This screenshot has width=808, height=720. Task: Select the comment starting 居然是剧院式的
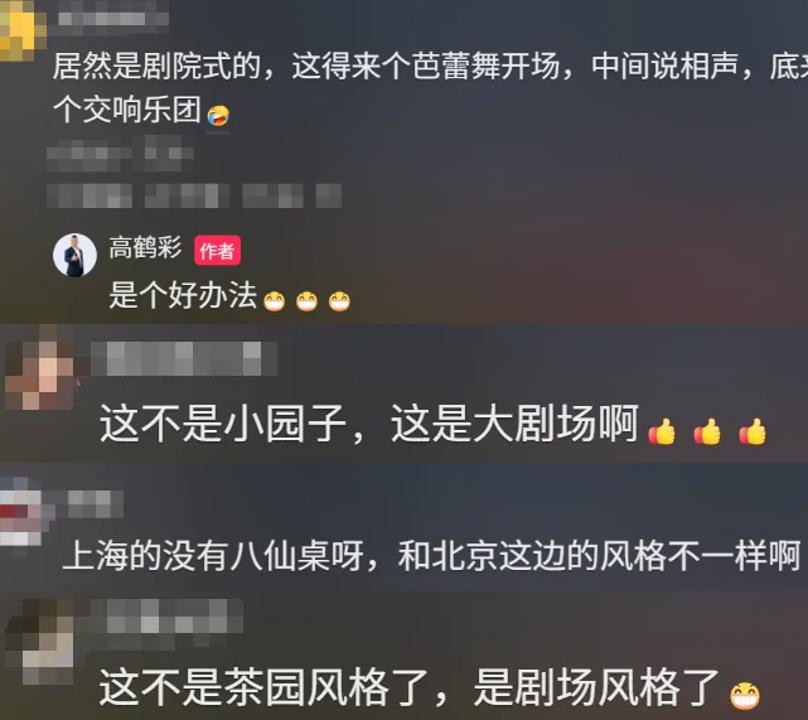430,88
